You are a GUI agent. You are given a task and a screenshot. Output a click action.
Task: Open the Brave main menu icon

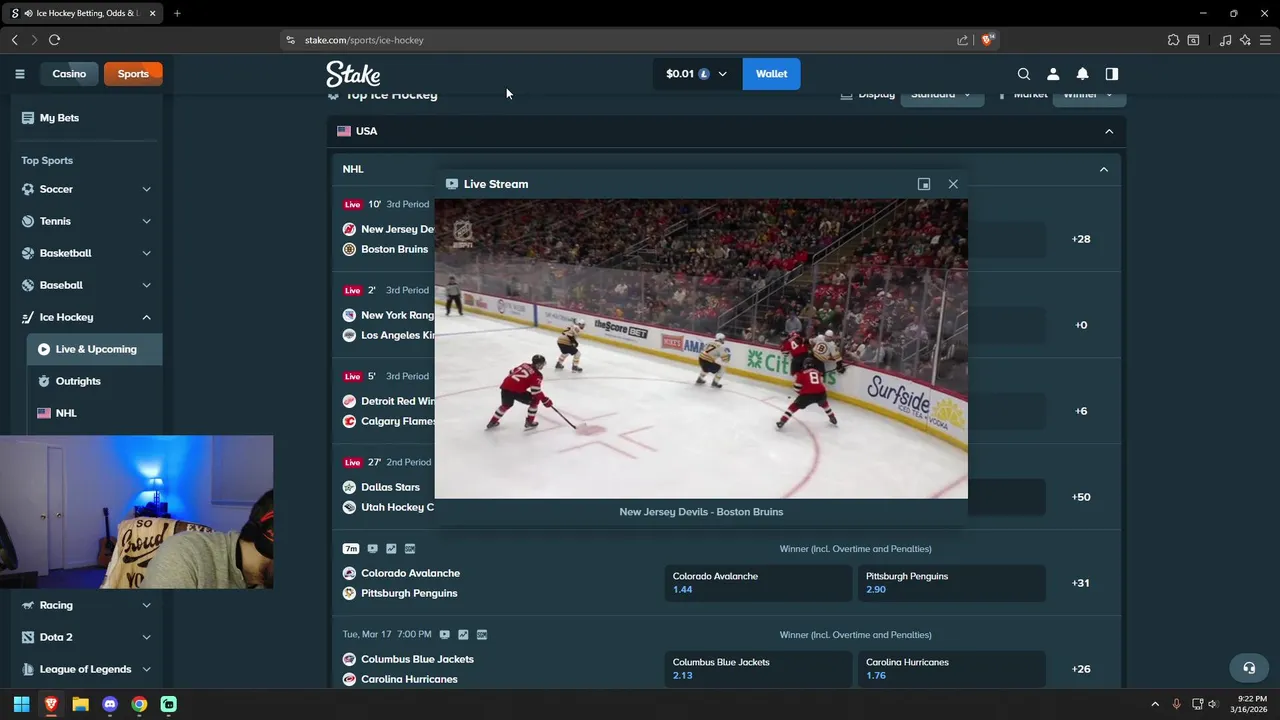click(x=1266, y=40)
